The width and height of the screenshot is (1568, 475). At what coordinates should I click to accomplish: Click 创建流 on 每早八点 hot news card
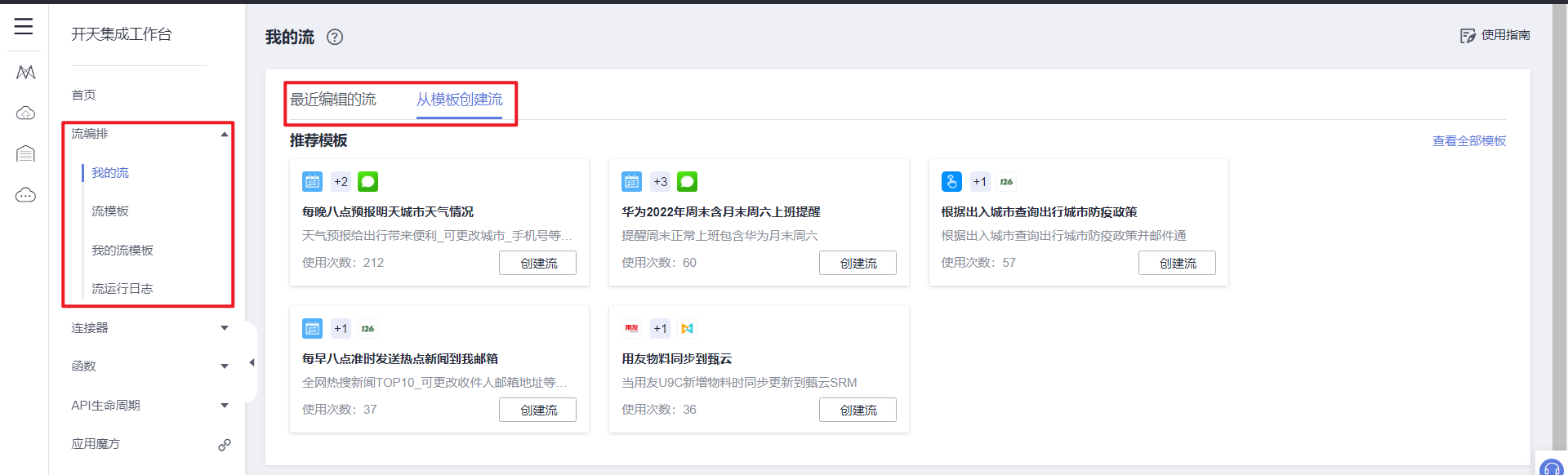[538, 410]
